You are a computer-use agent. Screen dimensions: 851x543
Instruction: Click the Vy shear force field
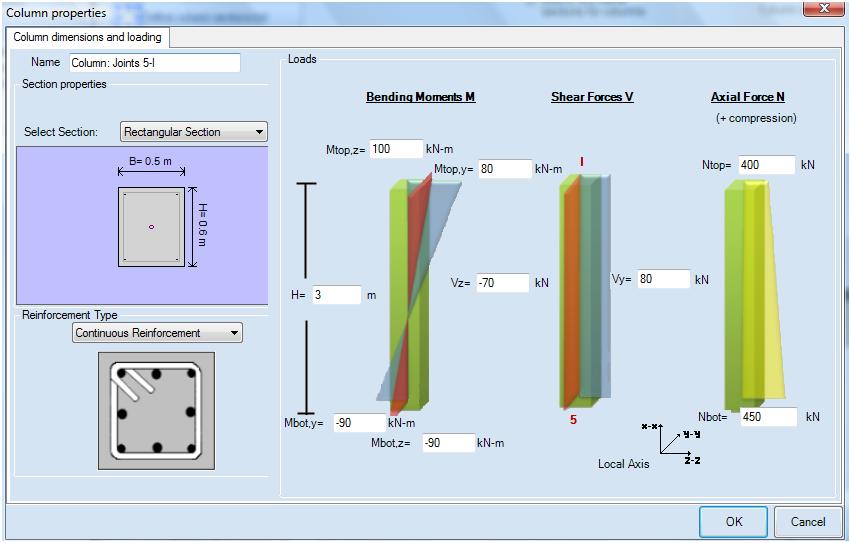(662, 279)
